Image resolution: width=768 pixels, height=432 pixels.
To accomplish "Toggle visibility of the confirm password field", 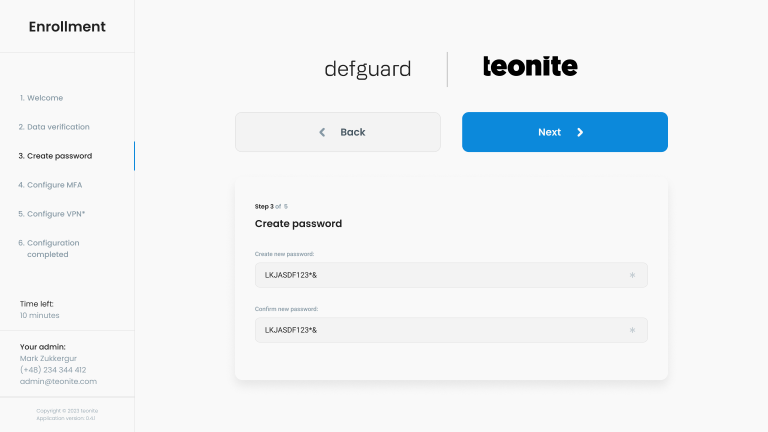I will click(x=632, y=330).
